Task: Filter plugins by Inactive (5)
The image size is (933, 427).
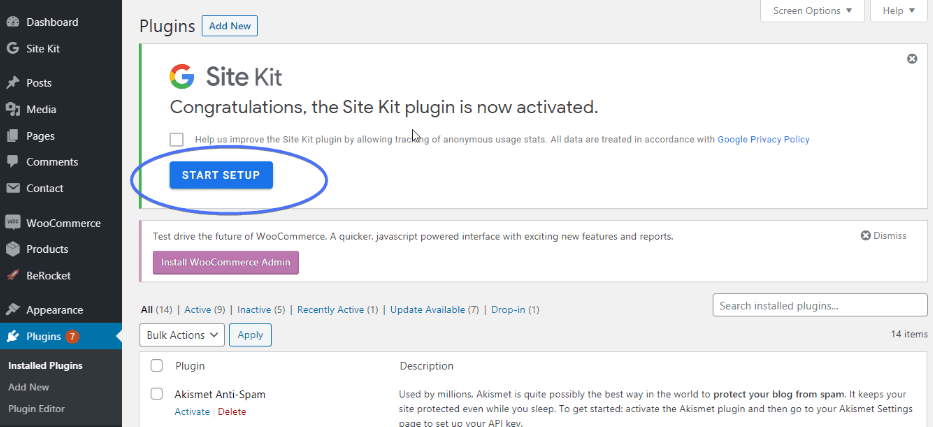Action: [x=261, y=310]
